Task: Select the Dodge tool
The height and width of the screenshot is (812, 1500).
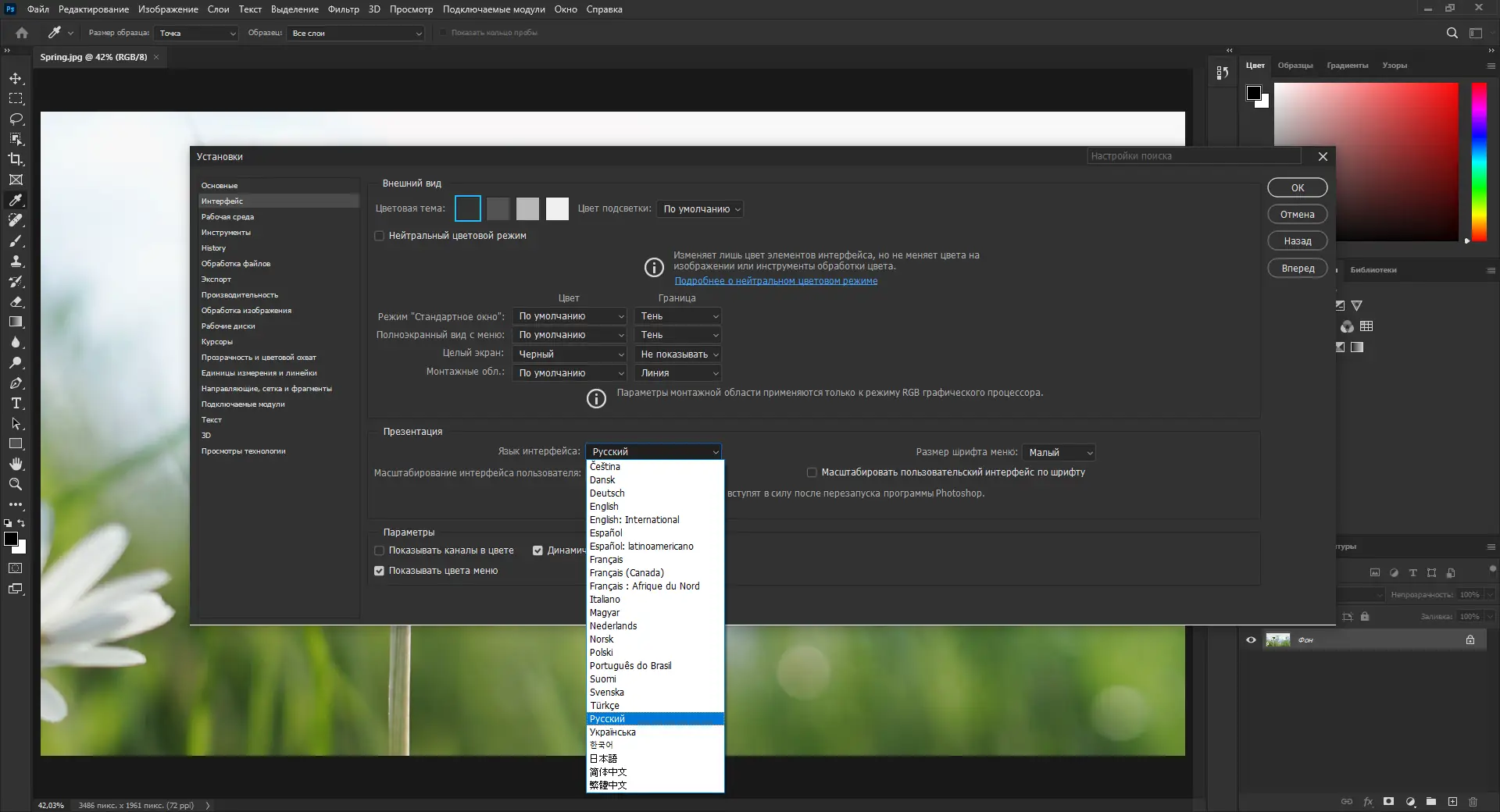Action: click(x=16, y=362)
